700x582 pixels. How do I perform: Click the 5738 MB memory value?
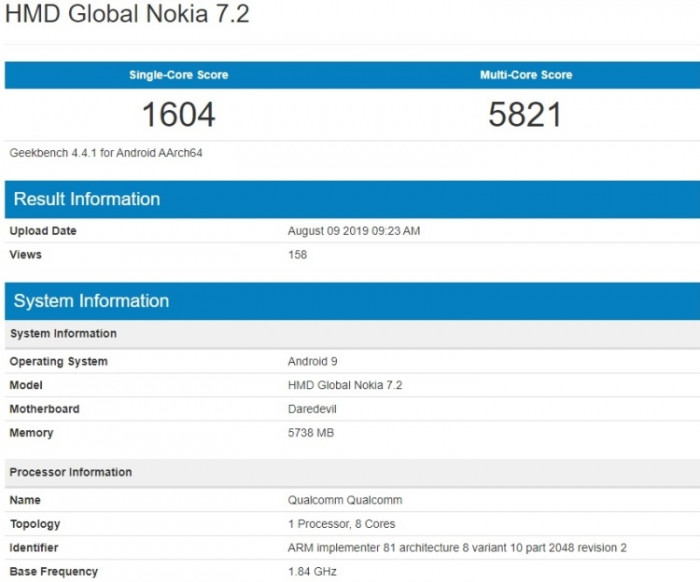311,433
